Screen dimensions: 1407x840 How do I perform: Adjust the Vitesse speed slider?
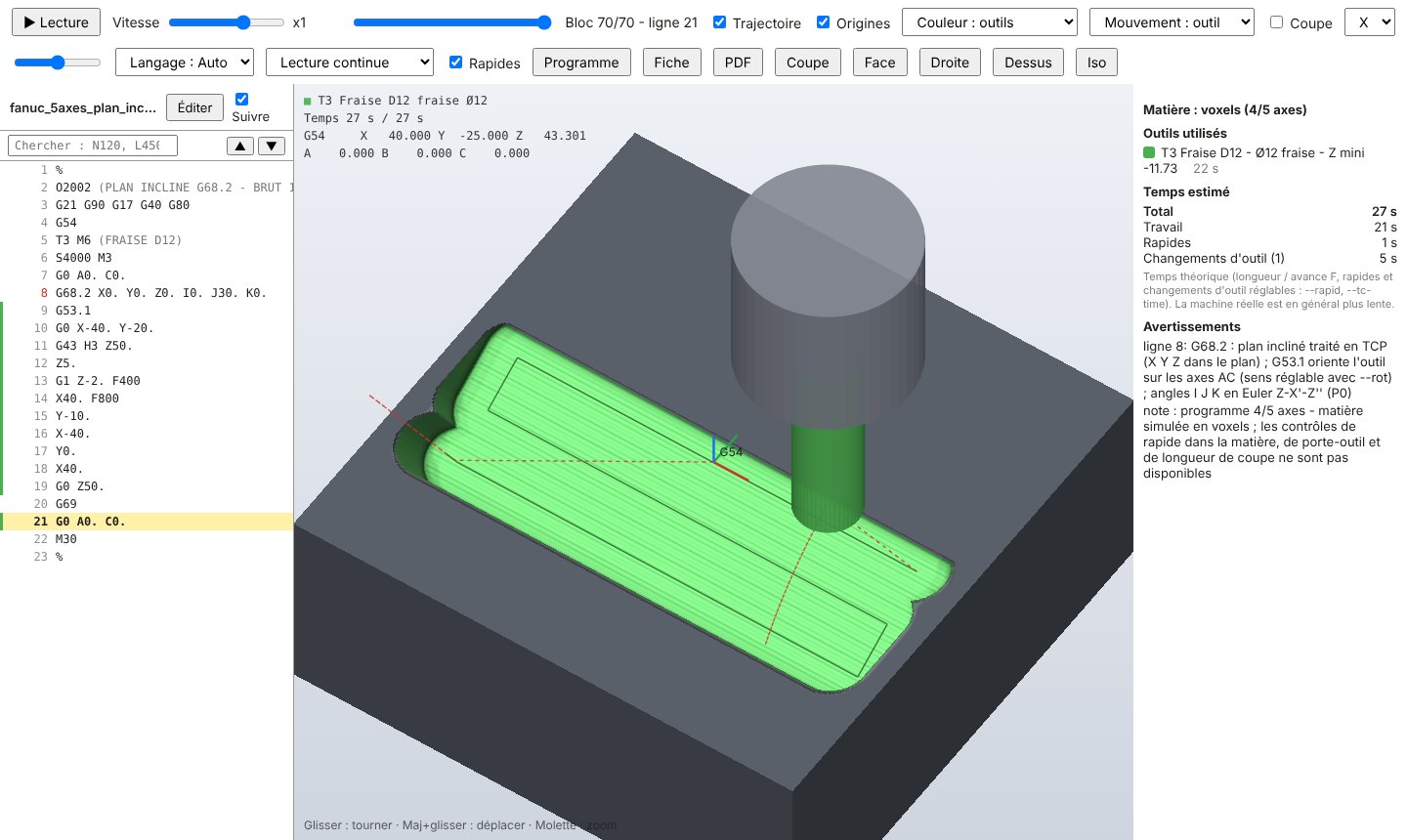[x=225, y=21]
